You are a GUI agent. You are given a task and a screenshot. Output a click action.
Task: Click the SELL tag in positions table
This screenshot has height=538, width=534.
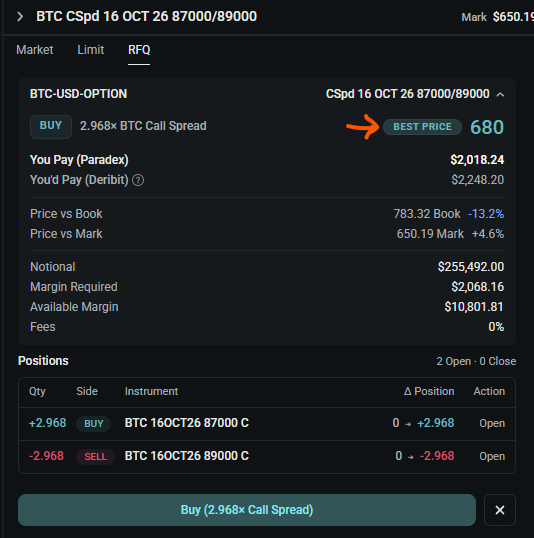(95, 457)
